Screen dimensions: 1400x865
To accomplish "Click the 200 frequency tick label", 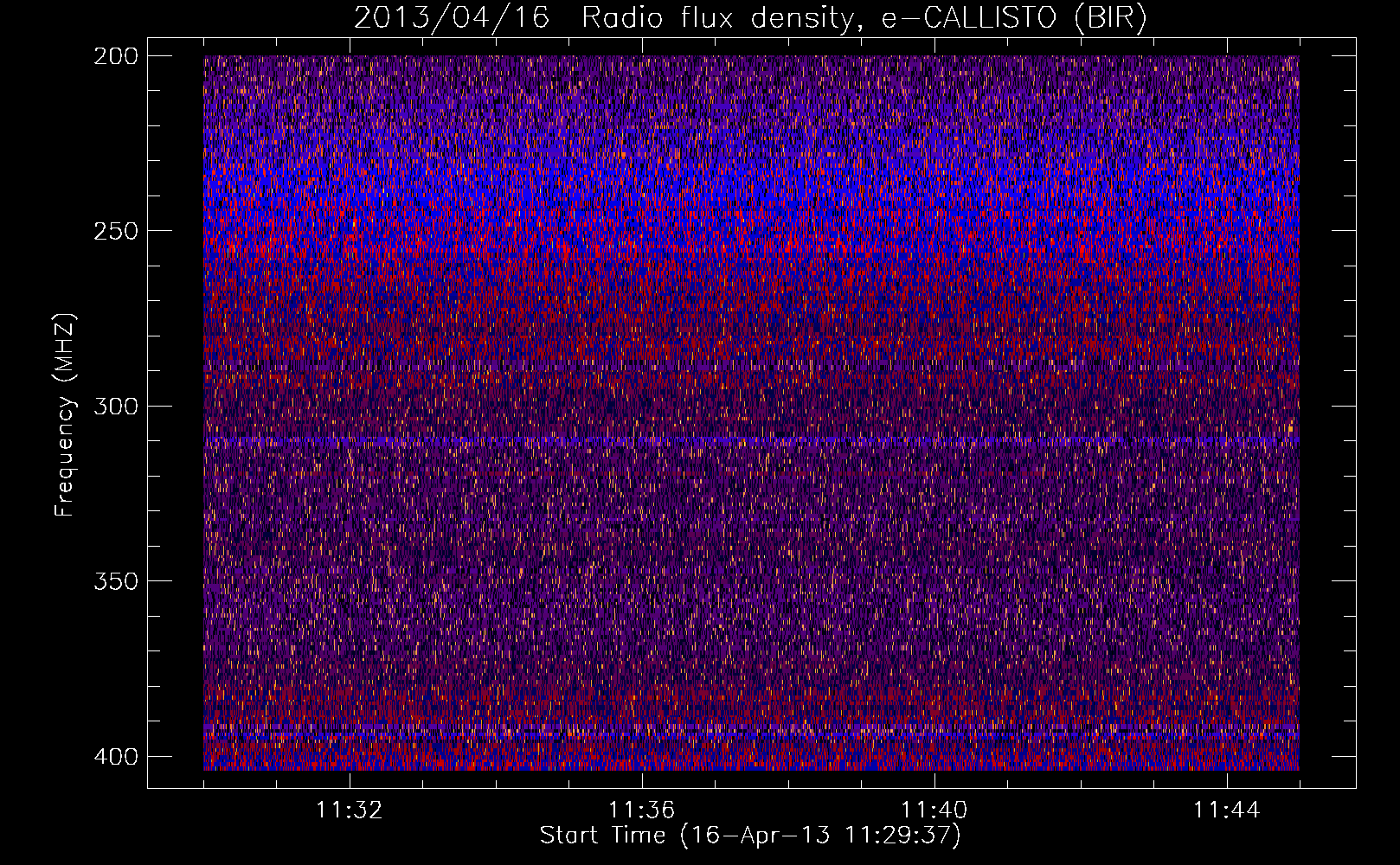I will pyautogui.click(x=116, y=56).
